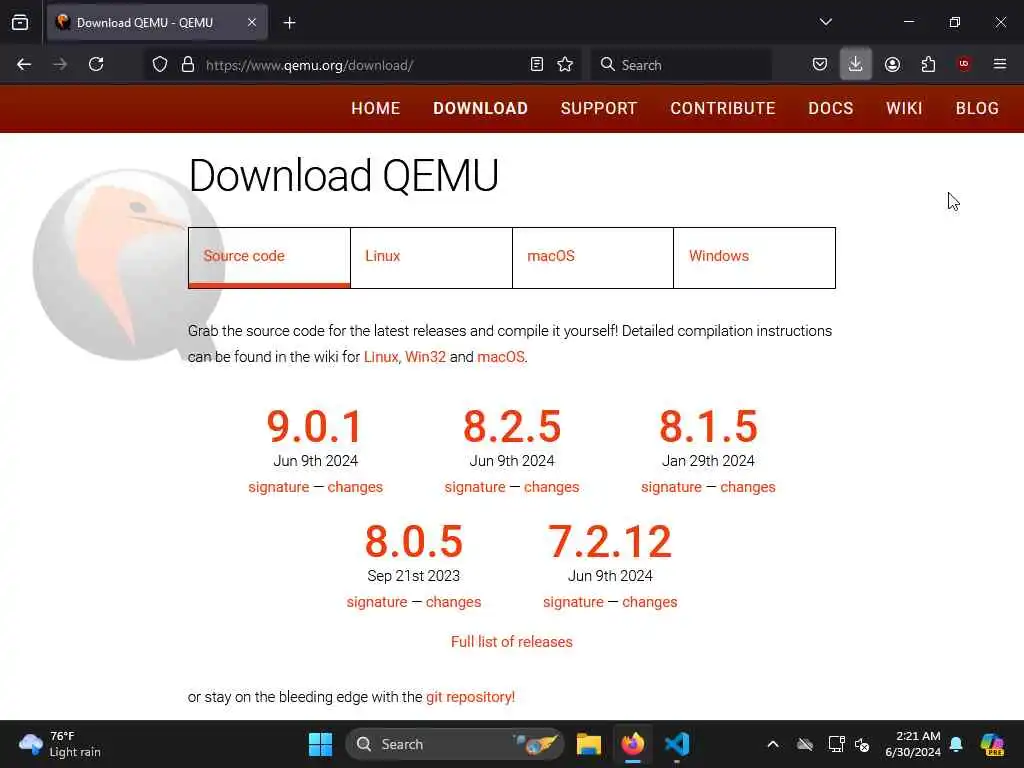This screenshot has height=768, width=1024.
Task: Go to the HOME nav item
Action: (376, 108)
